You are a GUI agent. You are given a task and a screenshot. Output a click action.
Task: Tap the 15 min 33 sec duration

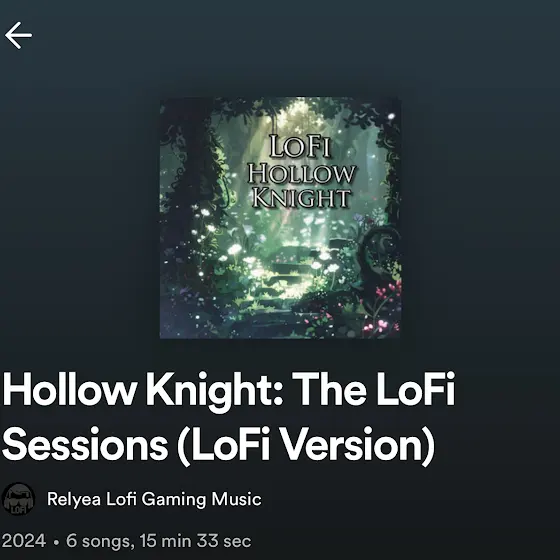195,541
